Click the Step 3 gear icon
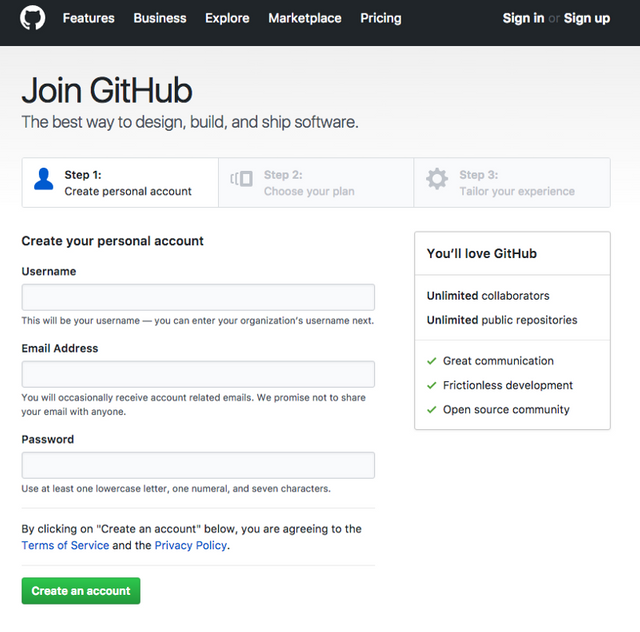 437,179
